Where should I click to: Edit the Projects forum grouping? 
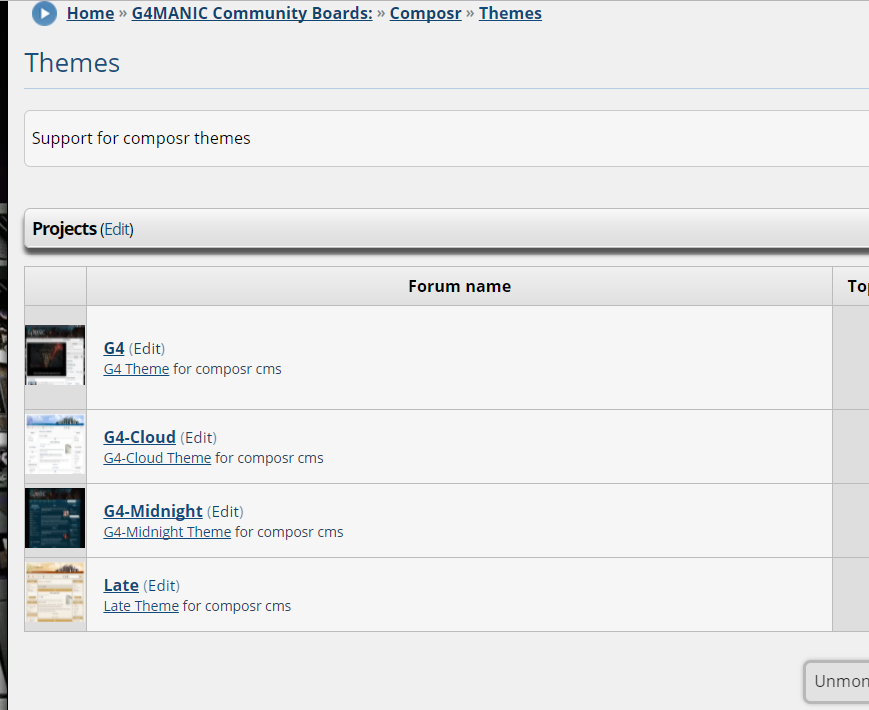tap(117, 229)
